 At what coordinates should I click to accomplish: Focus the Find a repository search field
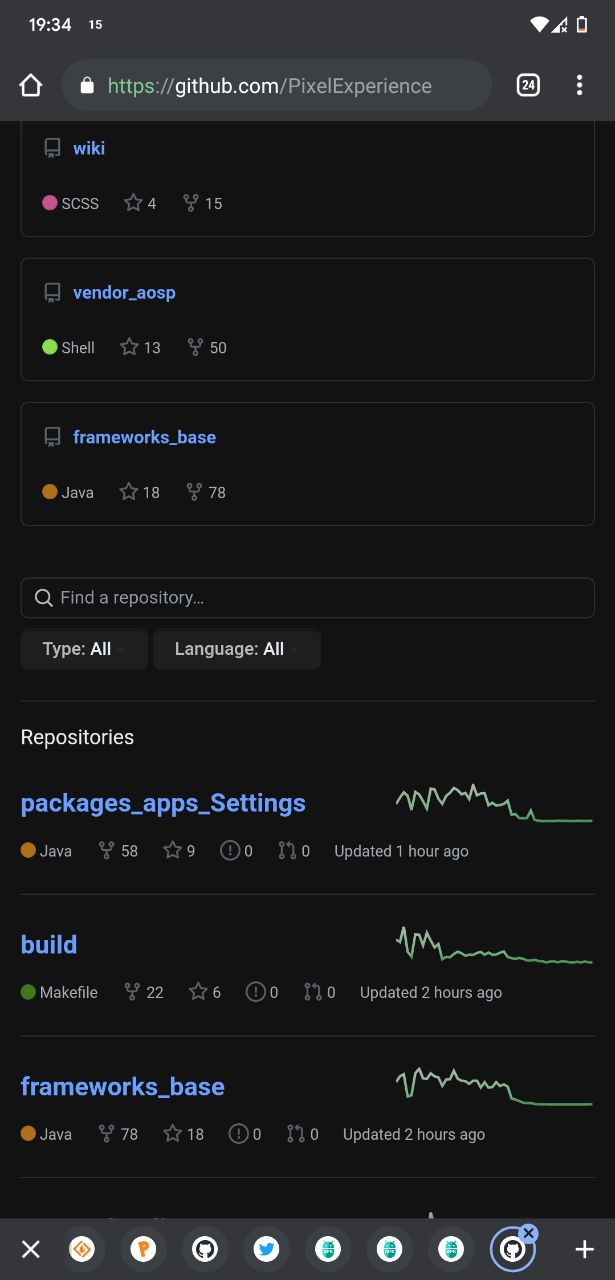(x=308, y=598)
